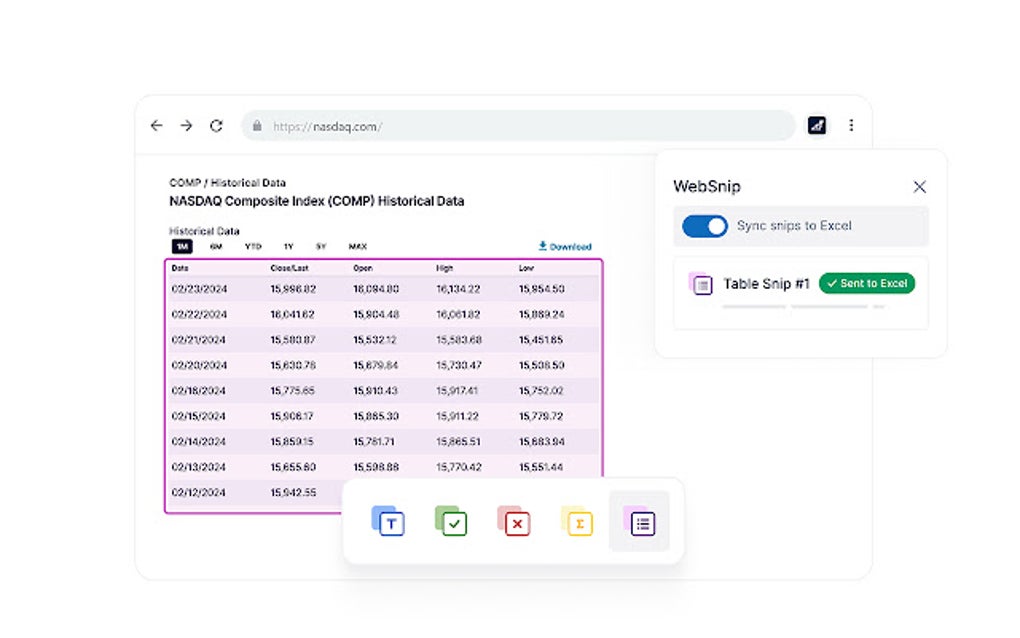The width and height of the screenshot is (1020, 638).
Task: Select the 1M range highlighted button
Action: tap(180, 246)
